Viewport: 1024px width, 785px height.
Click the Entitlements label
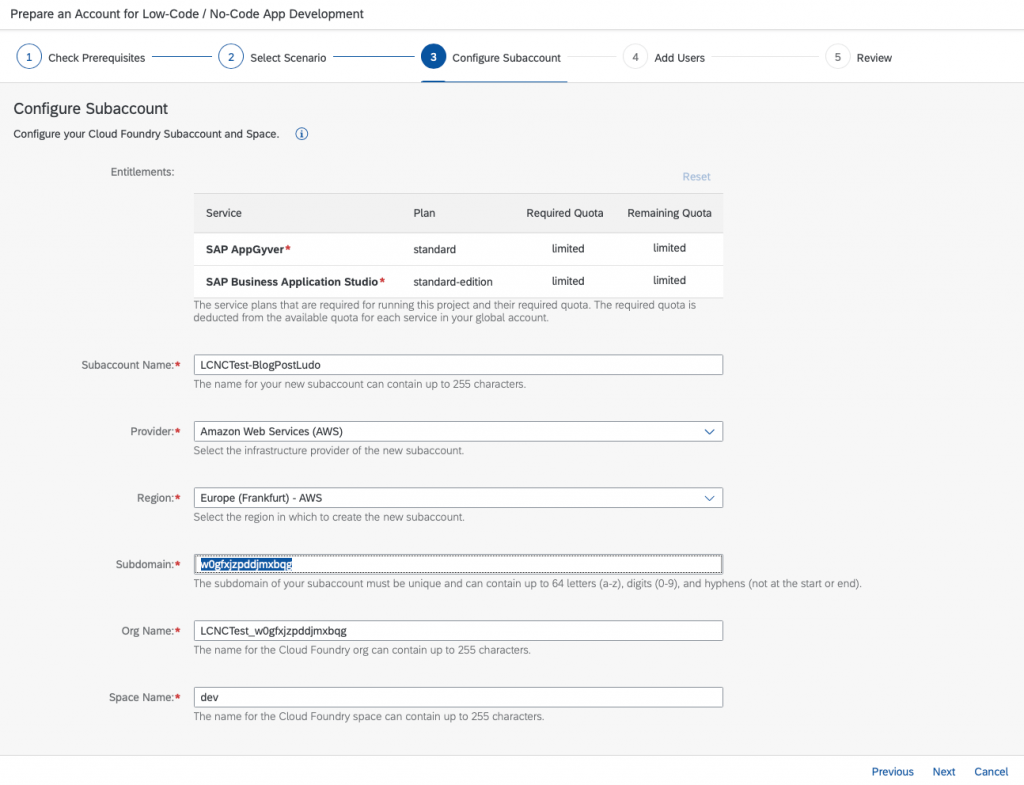coord(142,172)
